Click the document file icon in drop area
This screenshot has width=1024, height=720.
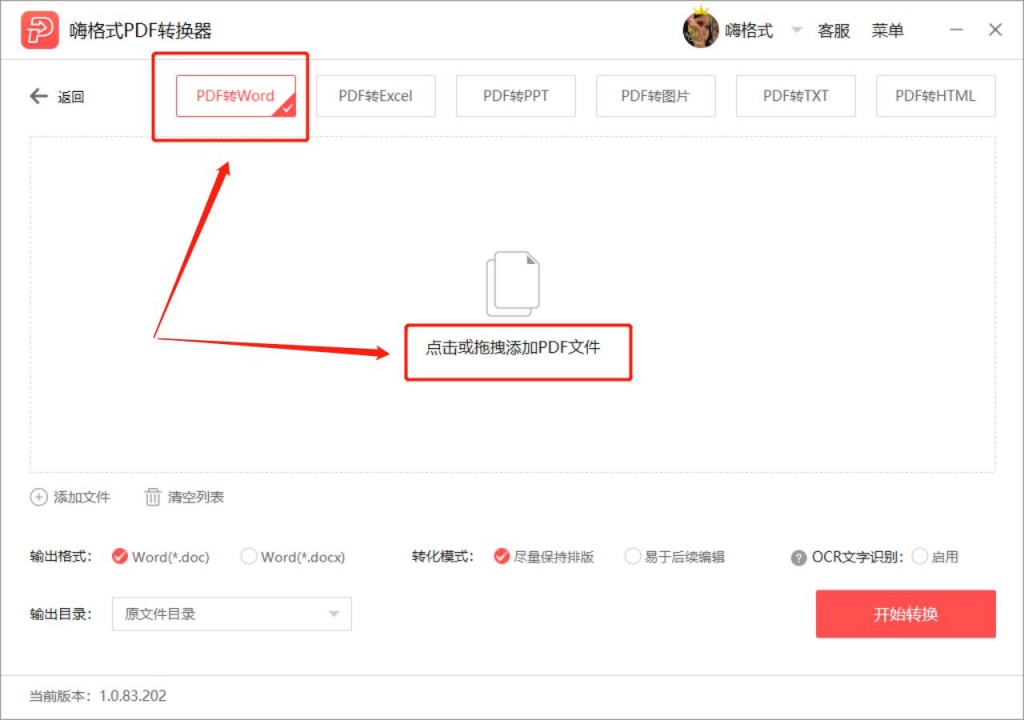click(x=513, y=284)
